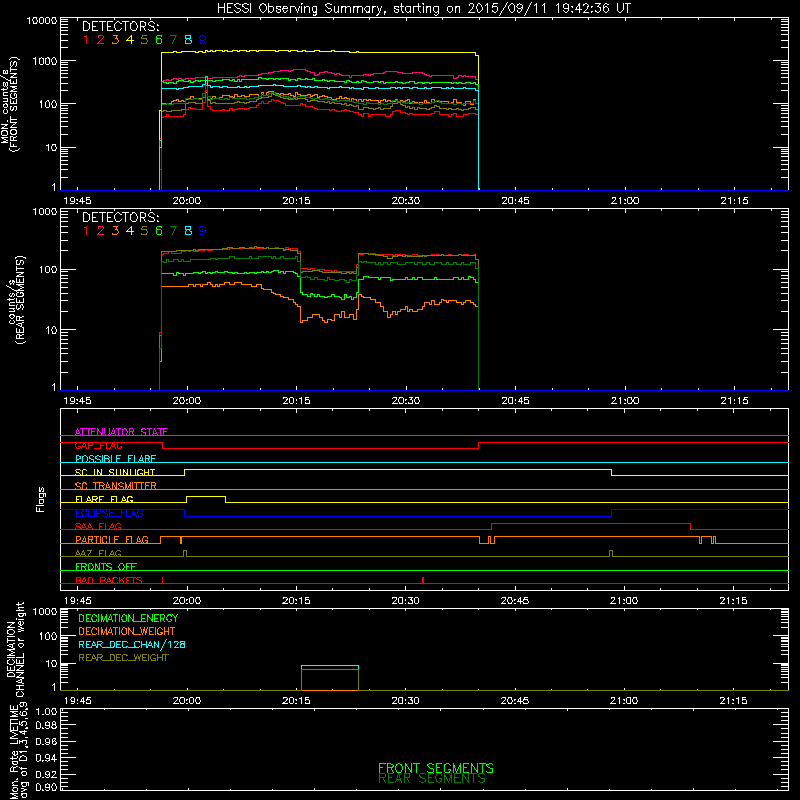Click DETECTORS: heading in rear segments plot
Image resolution: width=800 pixels, height=800 pixels.
[121, 217]
